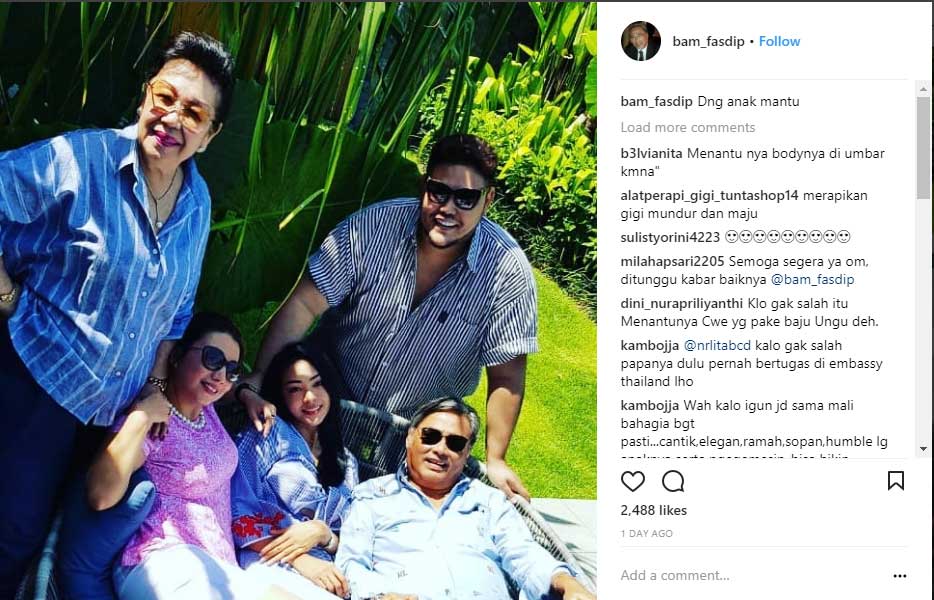934x600 pixels.
Task: Follow the bam_fasdip account
Action: click(x=779, y=41)
